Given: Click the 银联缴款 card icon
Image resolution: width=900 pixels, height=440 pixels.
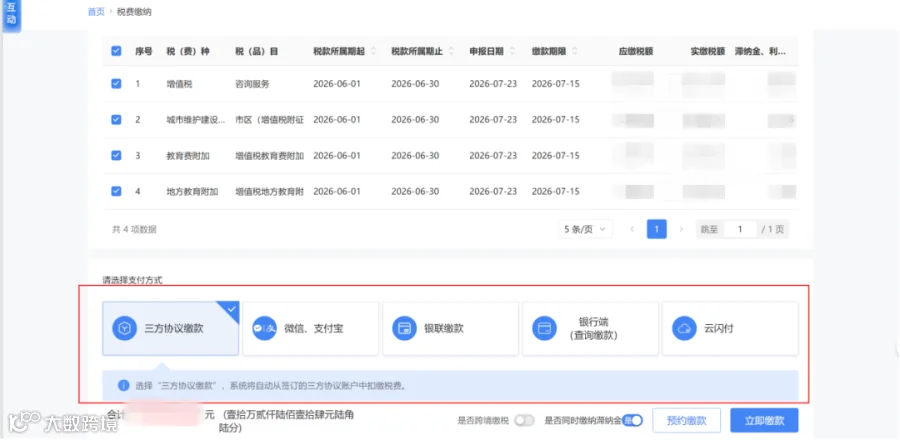Looking at the screenshot, I should coord(404,329).
